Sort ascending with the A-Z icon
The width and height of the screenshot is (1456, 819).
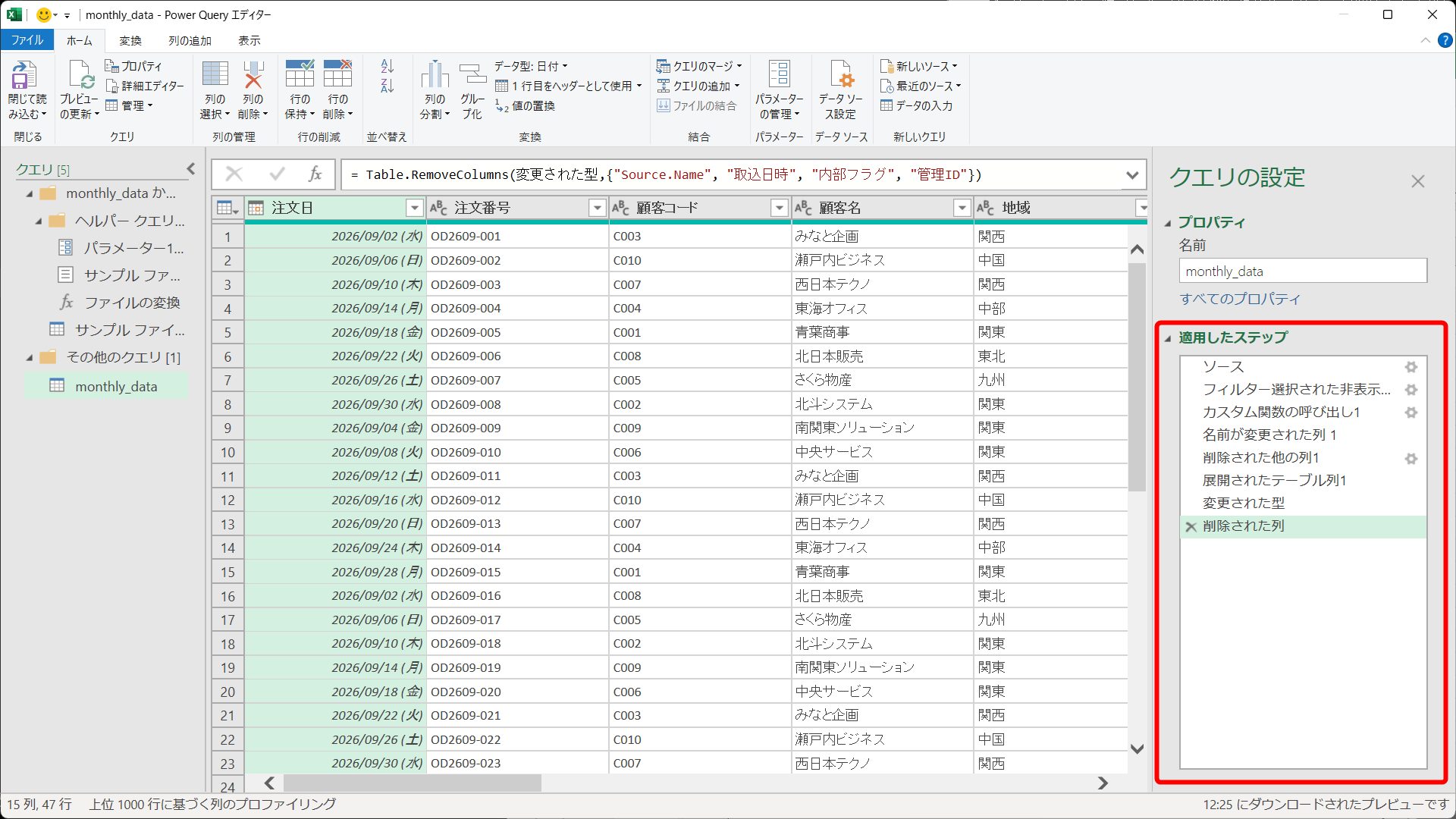(388, 66)
